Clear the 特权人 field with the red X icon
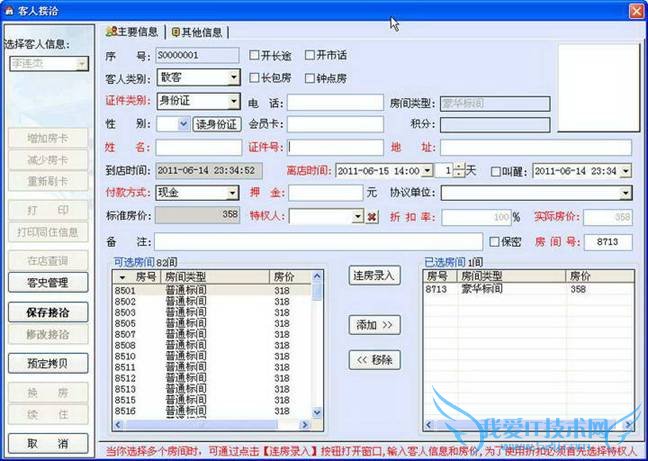This screenshot has height=461, width=648. click(372, 217)
